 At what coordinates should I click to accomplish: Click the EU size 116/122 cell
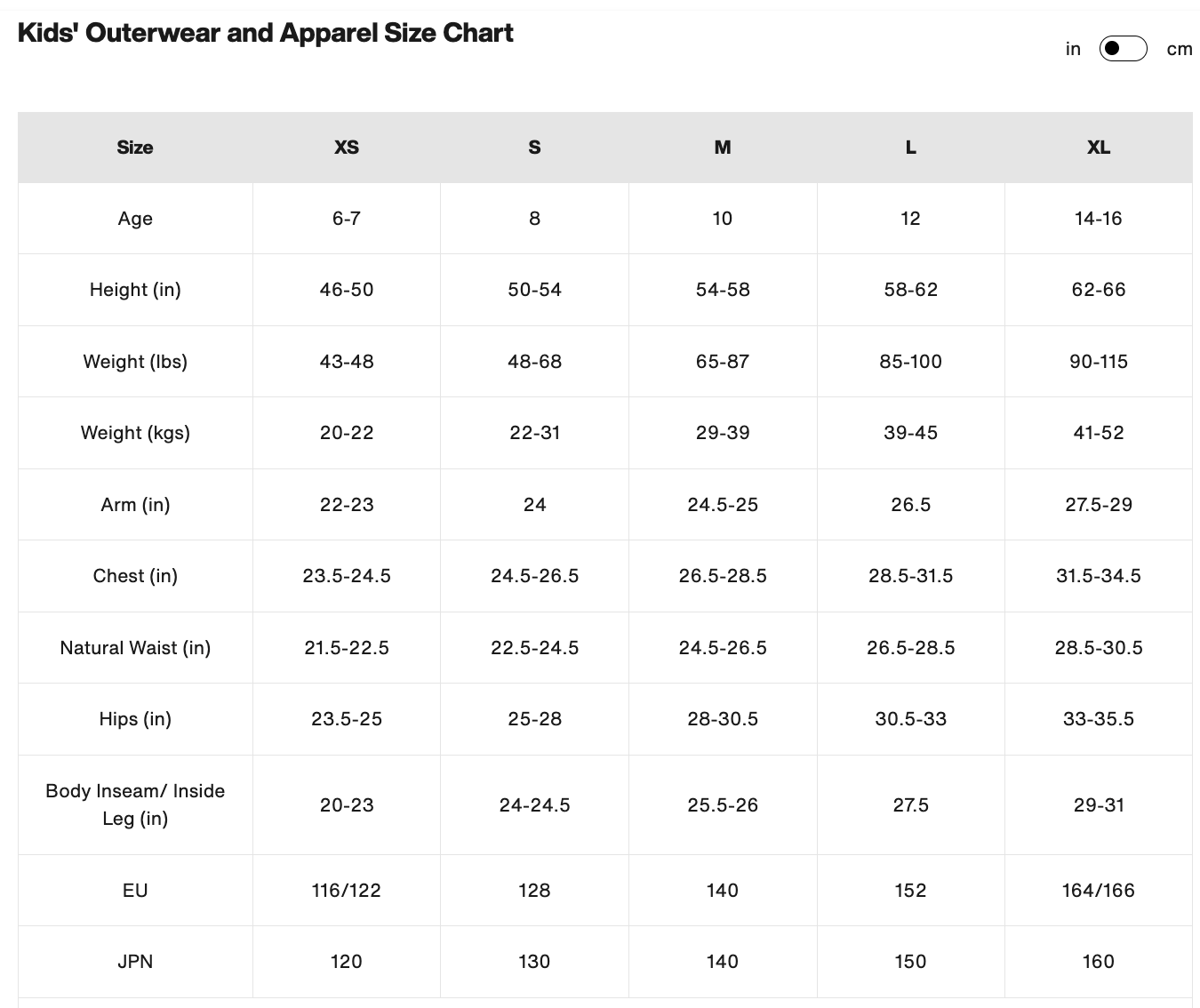point(346,891)
